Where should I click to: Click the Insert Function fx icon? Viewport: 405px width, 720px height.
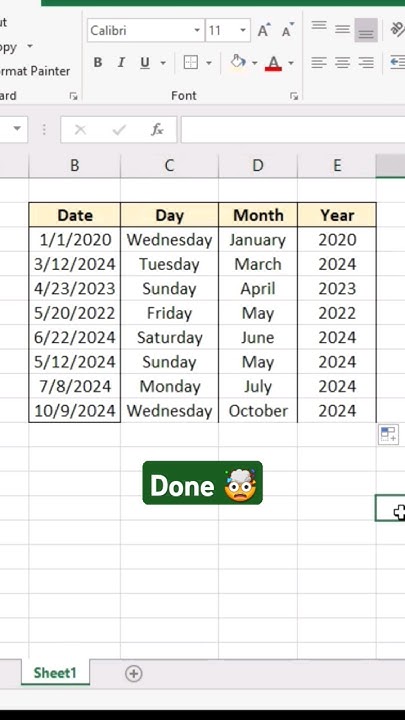(157, 130)
